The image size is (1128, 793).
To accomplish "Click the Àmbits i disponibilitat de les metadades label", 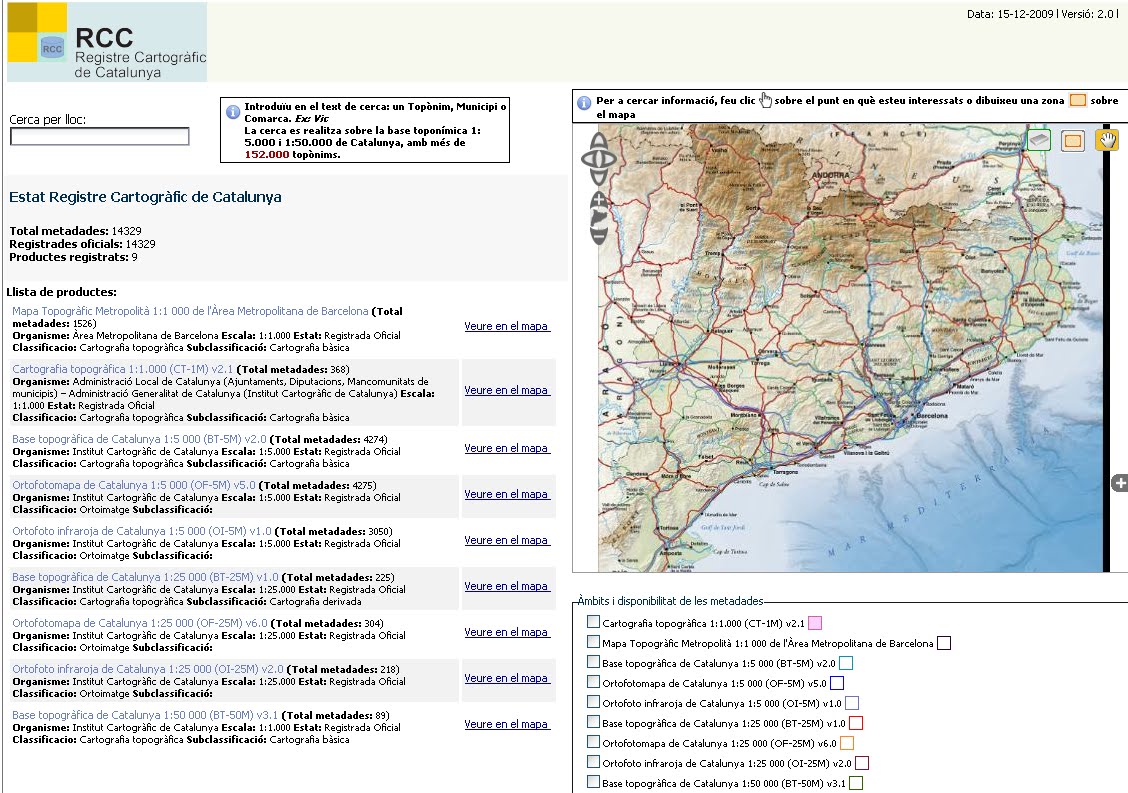I will coord(670,601).
